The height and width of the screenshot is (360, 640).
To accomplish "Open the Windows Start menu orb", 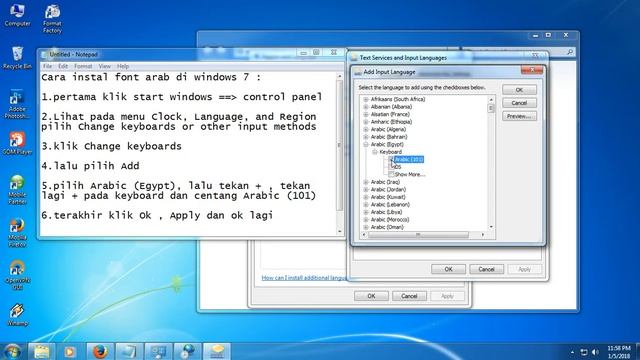I will (x=12, y=351).
